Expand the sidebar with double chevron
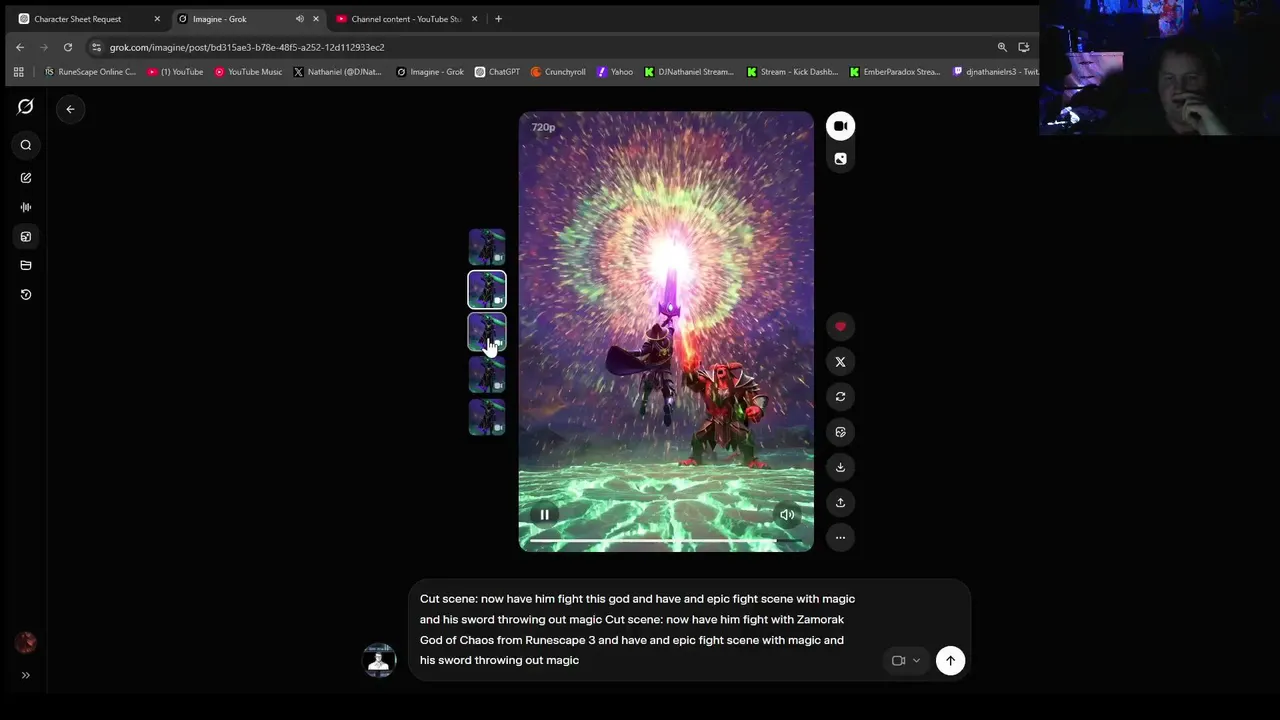 (26, 676)
